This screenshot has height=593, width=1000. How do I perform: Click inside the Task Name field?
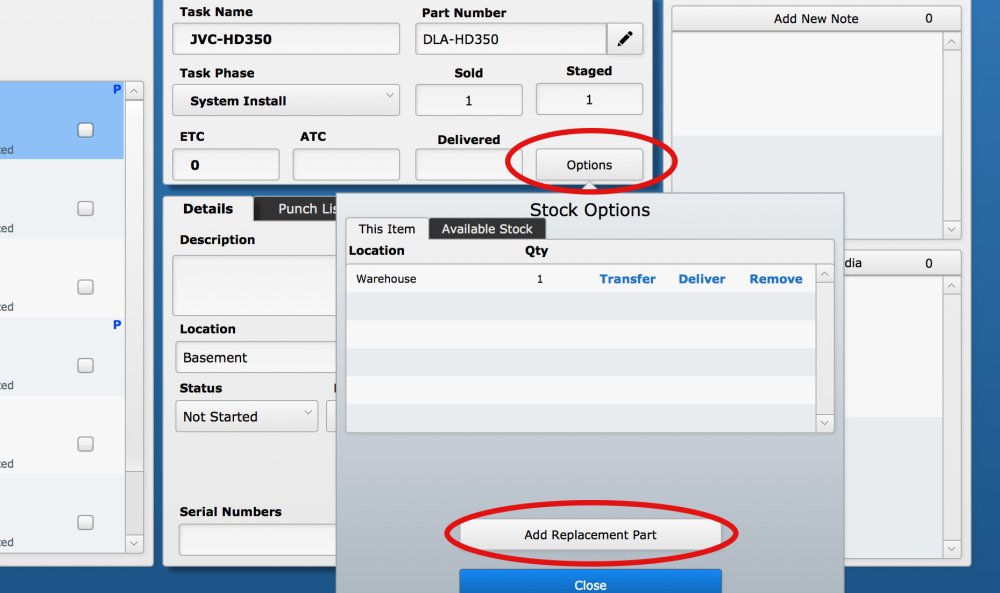coord(285,39)
